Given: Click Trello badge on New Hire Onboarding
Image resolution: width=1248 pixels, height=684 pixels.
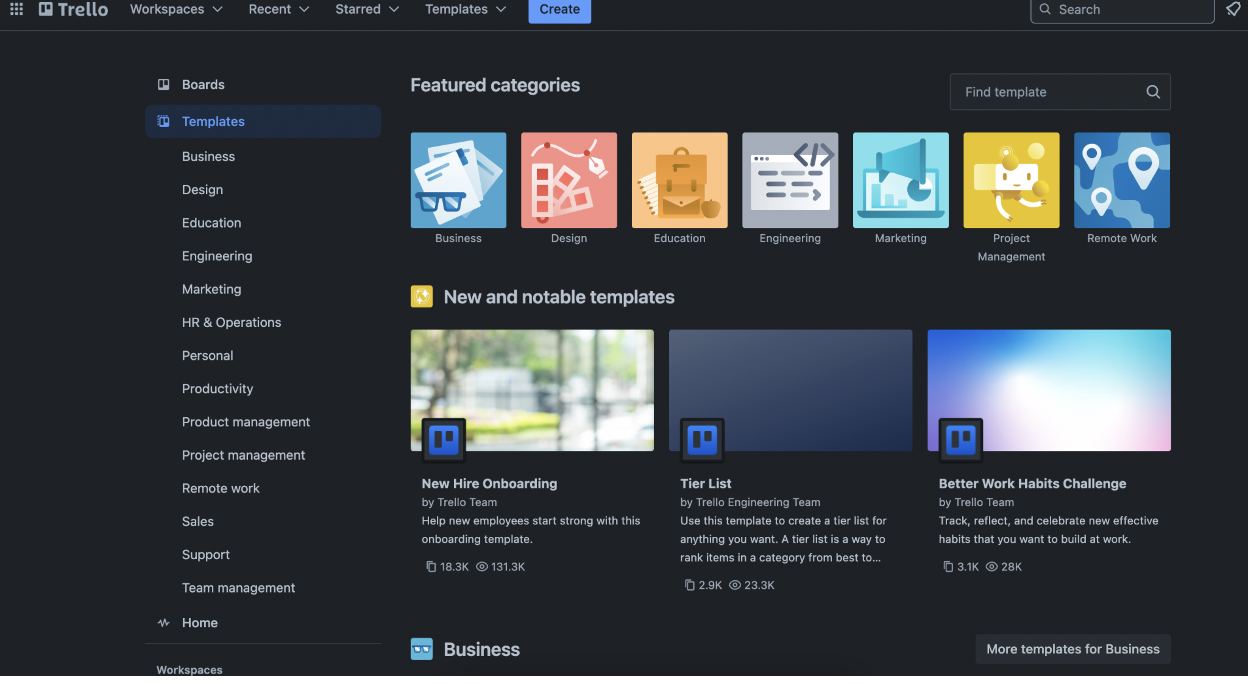Looking at the screenshot, I should click(x=444, y=440).
